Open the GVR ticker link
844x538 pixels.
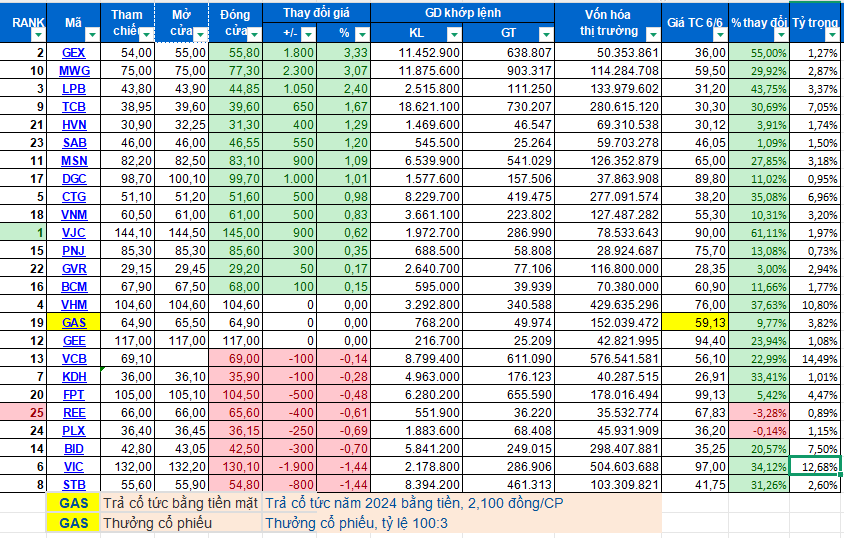(x=74, y=268)
